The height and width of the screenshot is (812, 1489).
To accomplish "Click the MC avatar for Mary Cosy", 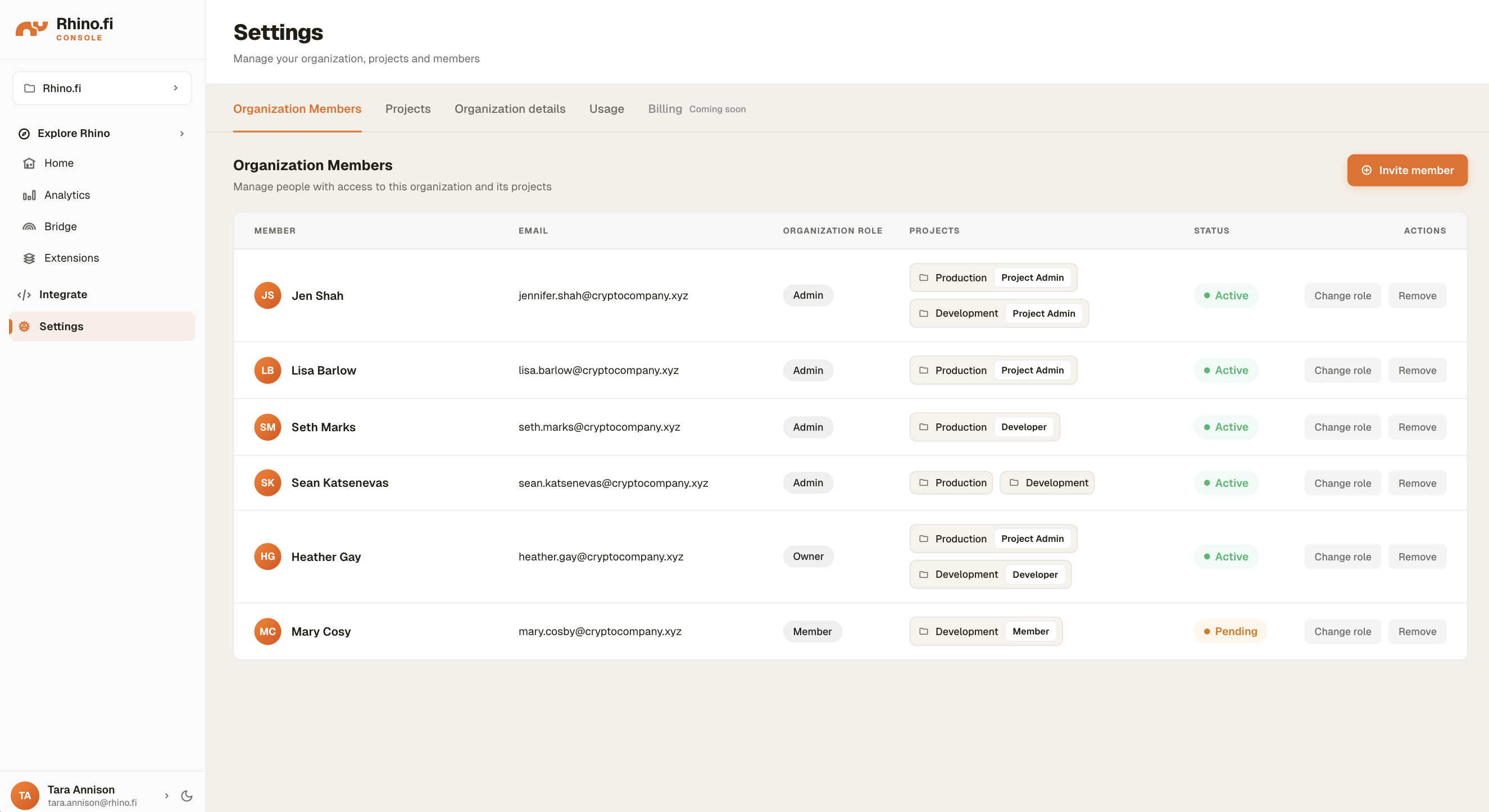I will click(267, 631).
